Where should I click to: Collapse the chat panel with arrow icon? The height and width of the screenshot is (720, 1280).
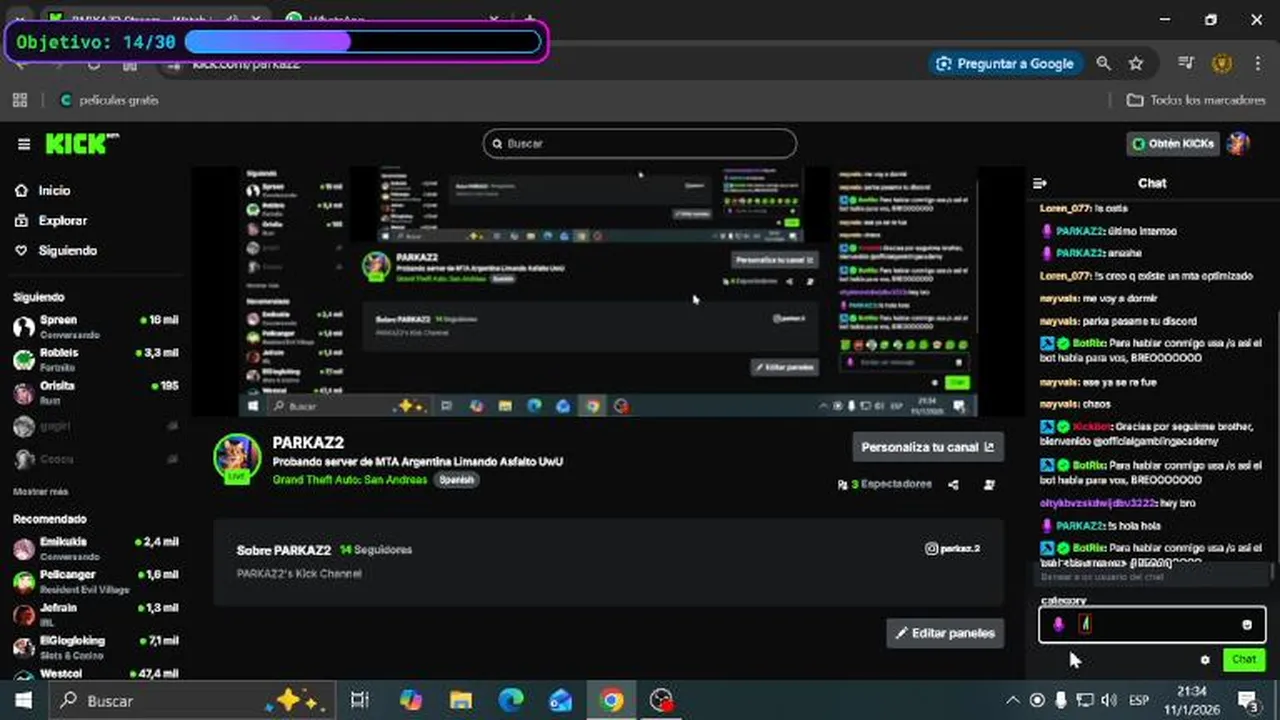[x=1040, y=183]
